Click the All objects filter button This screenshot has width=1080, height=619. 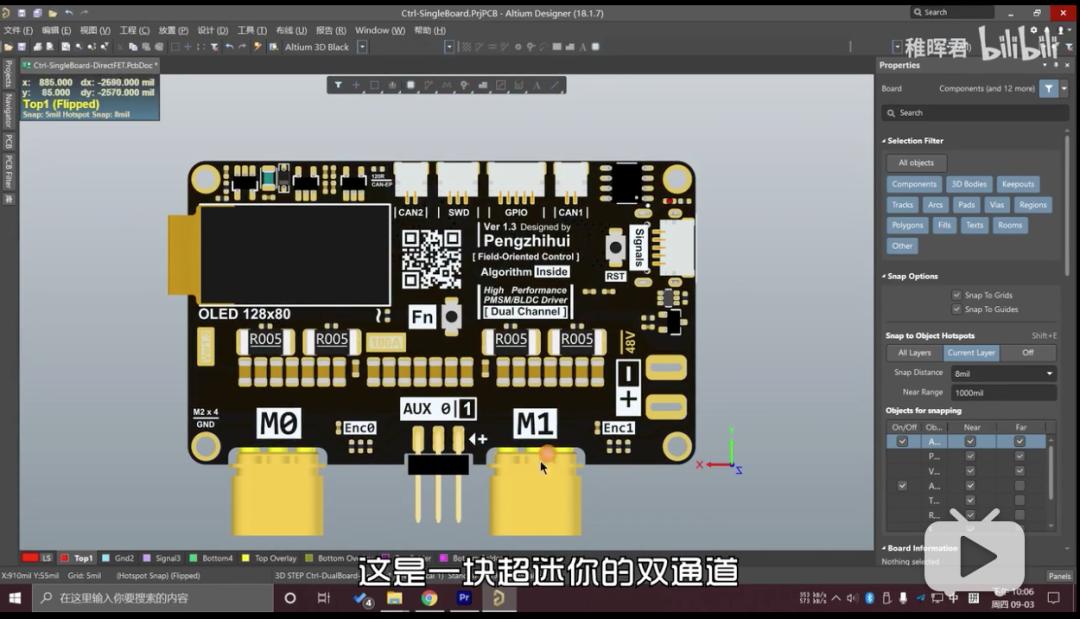916,162
